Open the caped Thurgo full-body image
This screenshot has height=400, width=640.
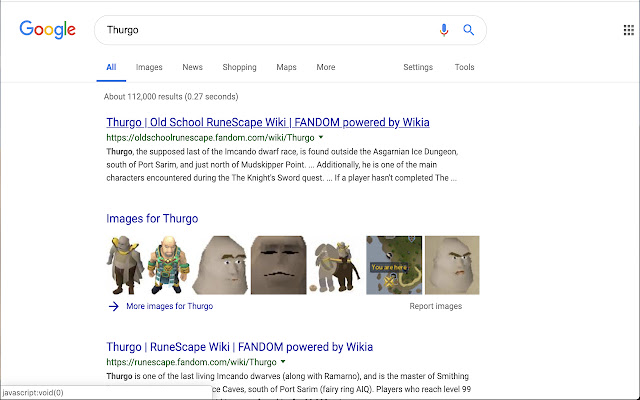coord(125,265)
